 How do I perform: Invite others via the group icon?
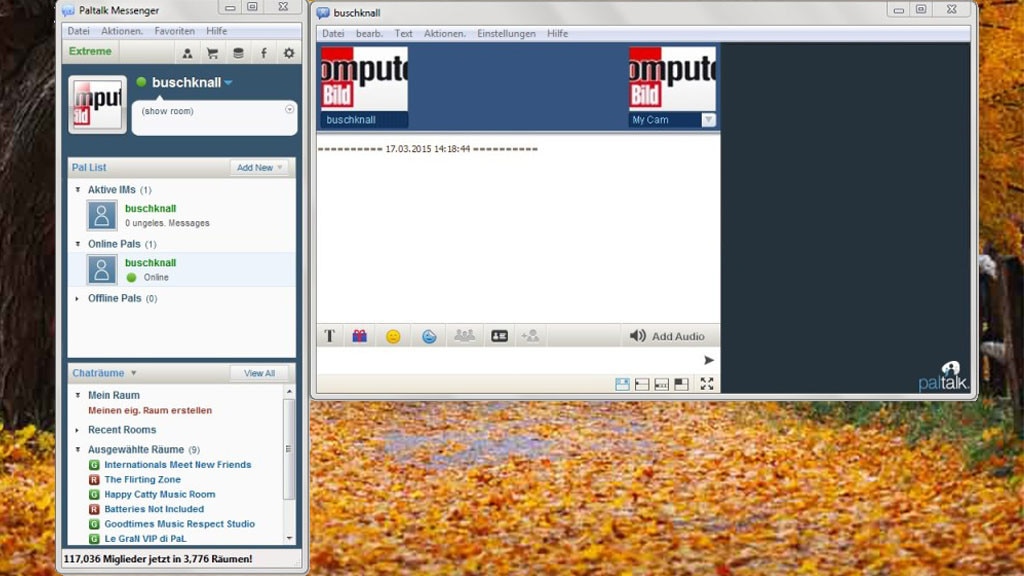(x=464, y=335)
